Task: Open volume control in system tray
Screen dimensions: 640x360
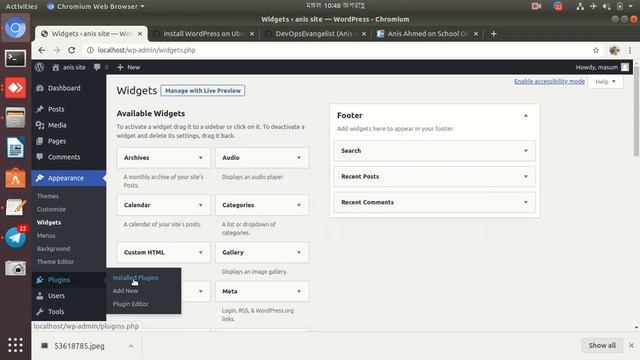Action: tap(607, 6)
